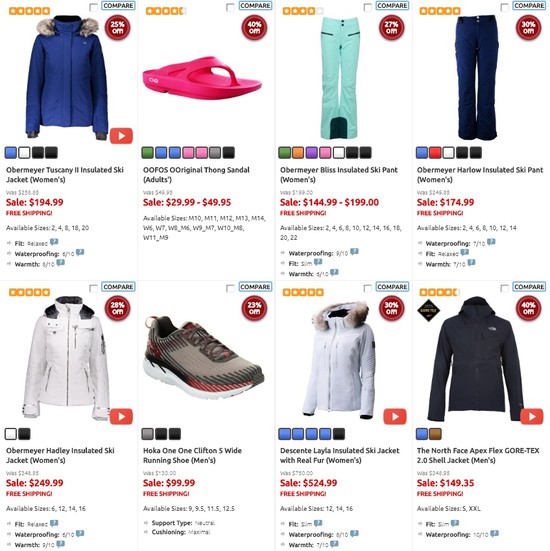Select the orange color swatch for Bliss ski pant

point(298,153)
